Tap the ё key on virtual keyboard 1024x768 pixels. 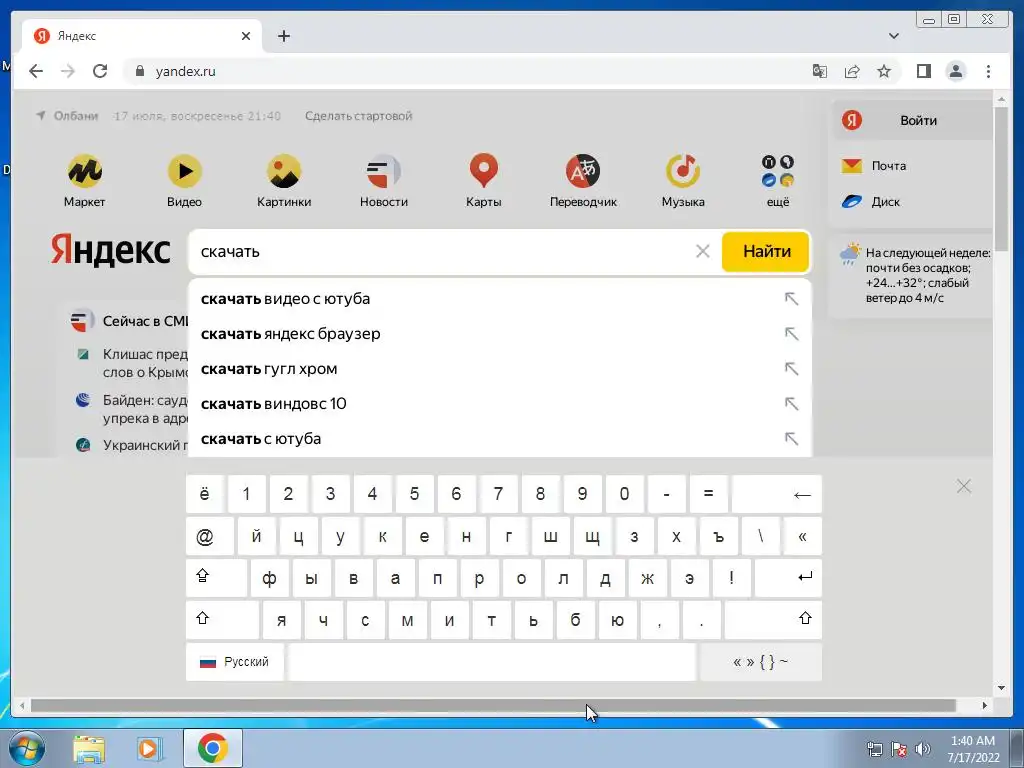pyautogui.click(x=204, y=494)
